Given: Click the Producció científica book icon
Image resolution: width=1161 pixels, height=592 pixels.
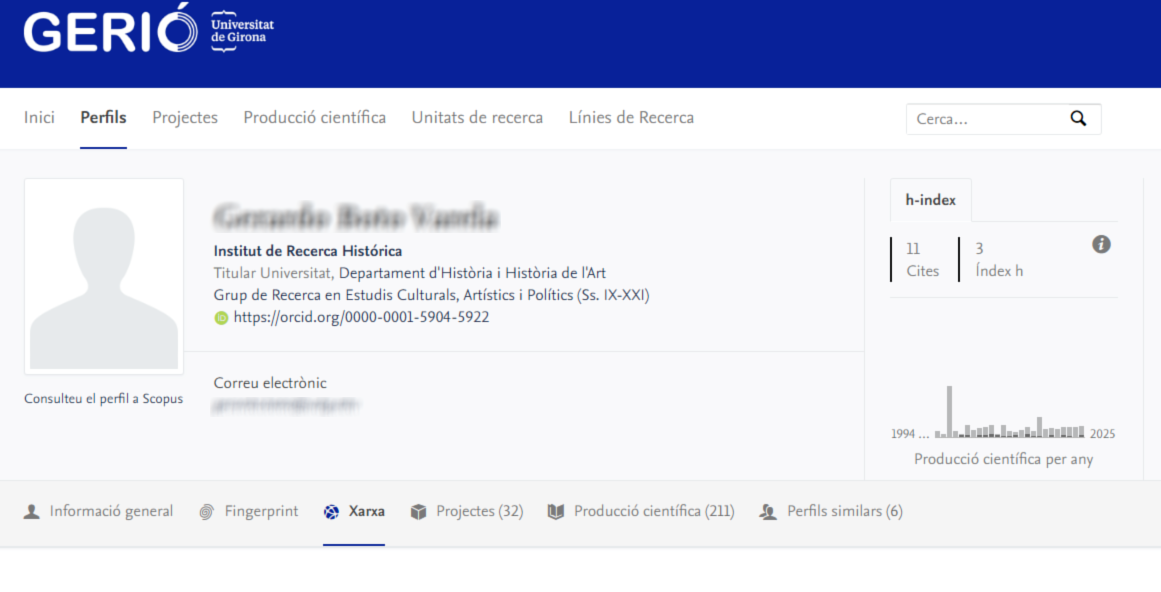Looking at the screenshot, I should (x=556, y=512).
